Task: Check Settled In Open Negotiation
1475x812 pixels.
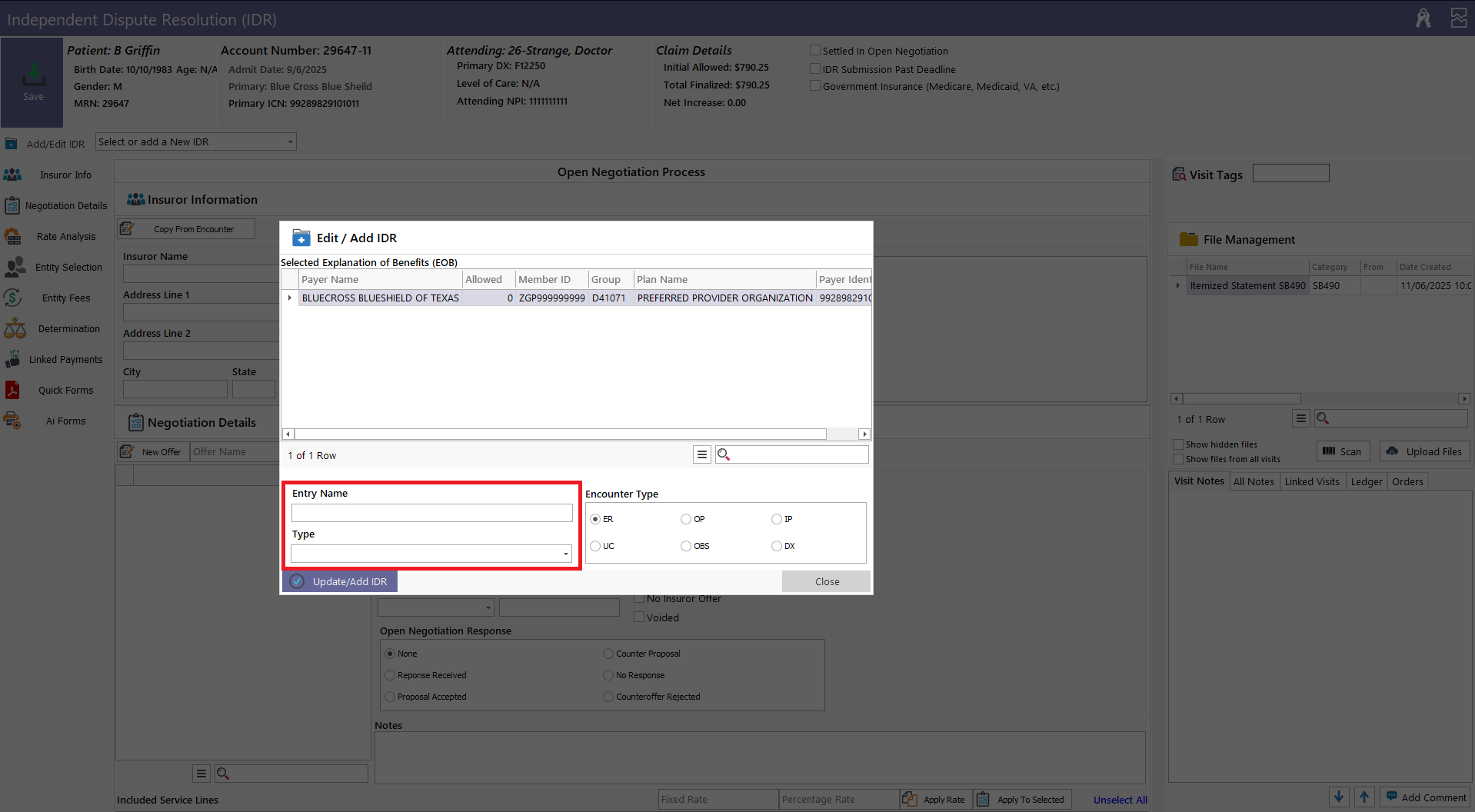Action: pos(815,51)
